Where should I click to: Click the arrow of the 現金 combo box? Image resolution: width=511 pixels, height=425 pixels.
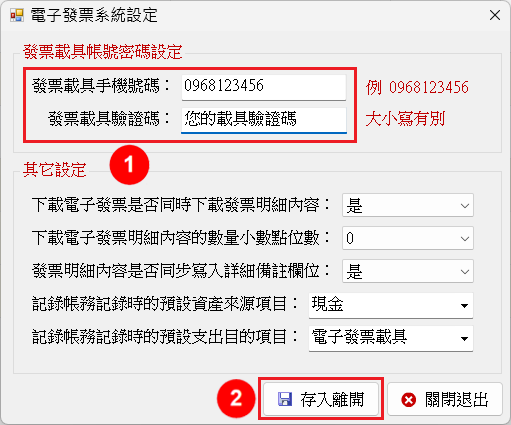click(464, 305)
